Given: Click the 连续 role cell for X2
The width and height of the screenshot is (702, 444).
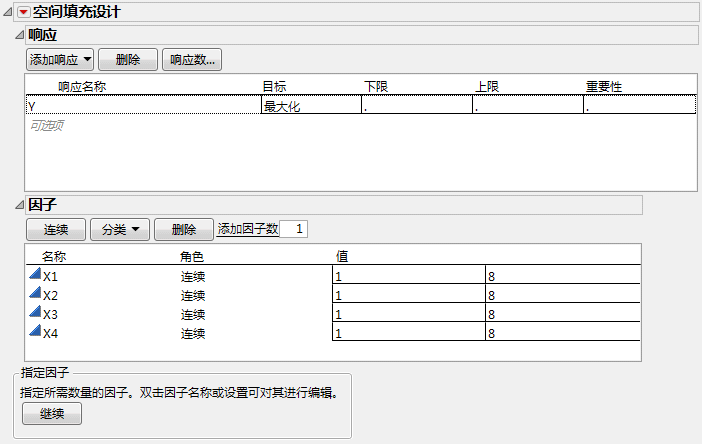Looking at the screenshot, I should 193,295.
